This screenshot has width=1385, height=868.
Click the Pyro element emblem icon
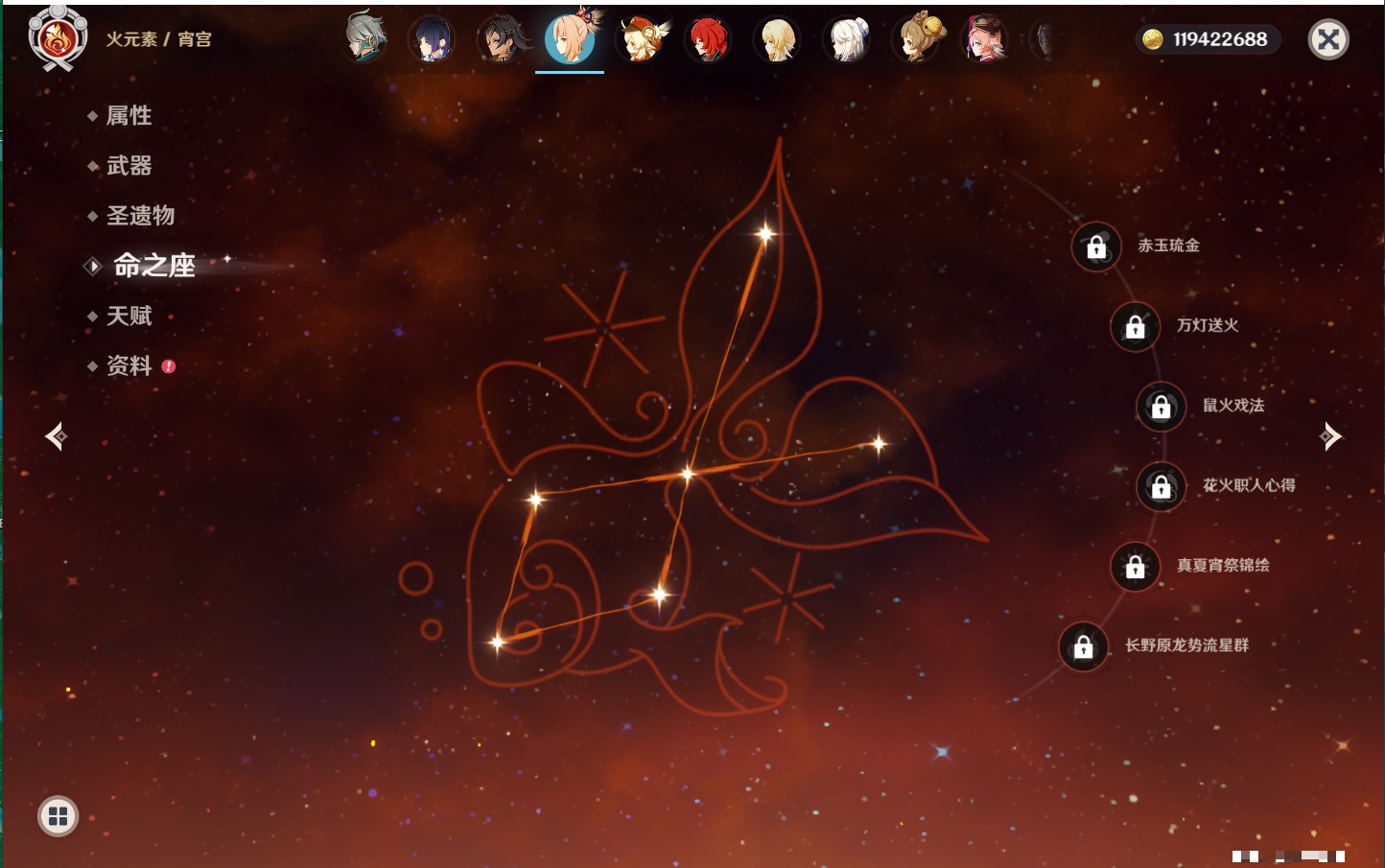click(58, 38)
